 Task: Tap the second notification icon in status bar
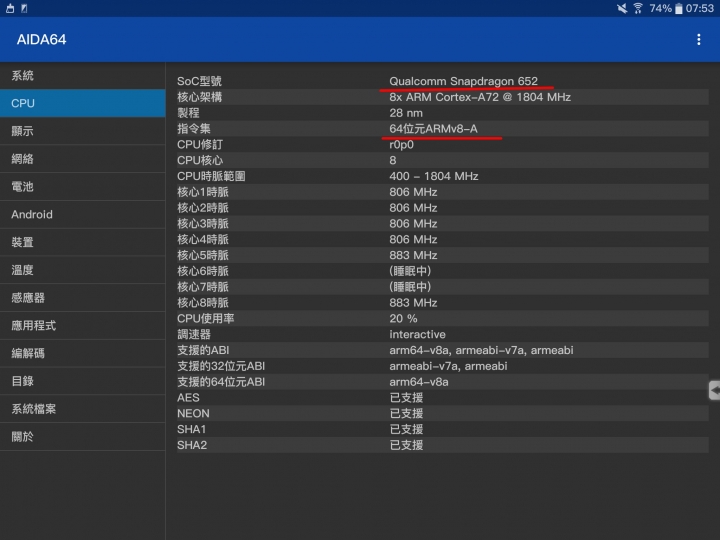[24, 8]
